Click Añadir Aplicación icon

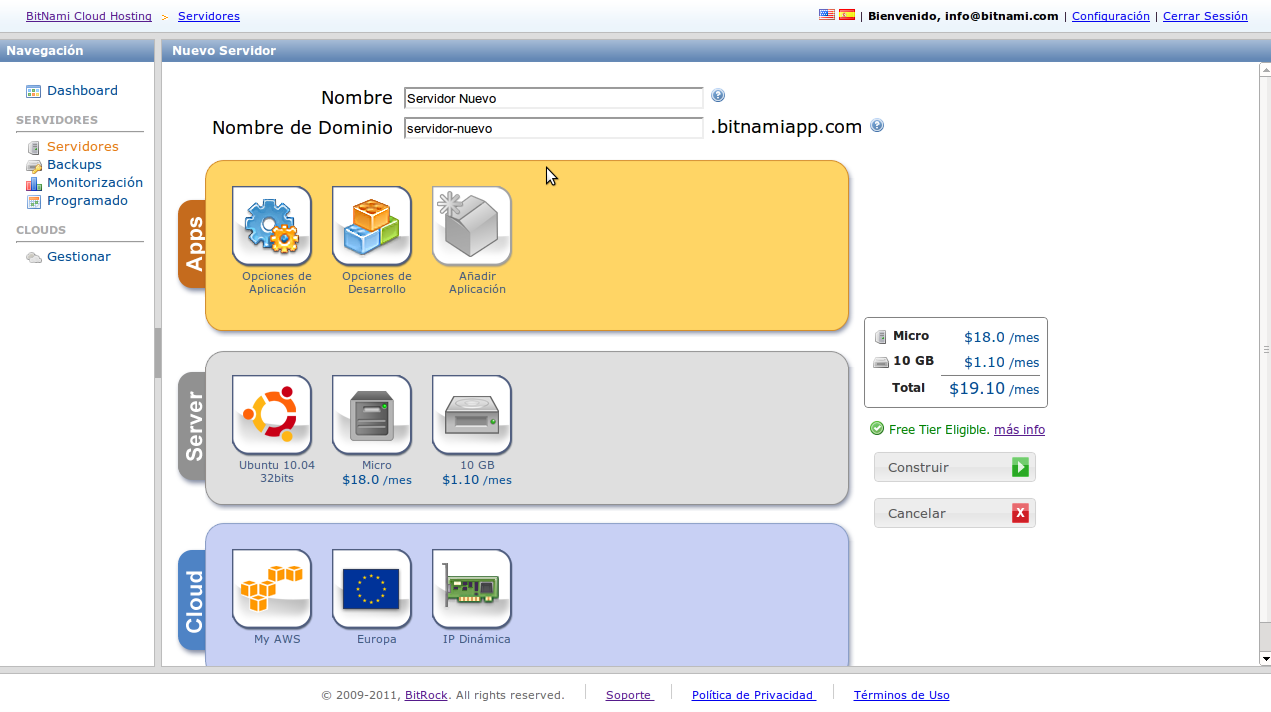472,226
